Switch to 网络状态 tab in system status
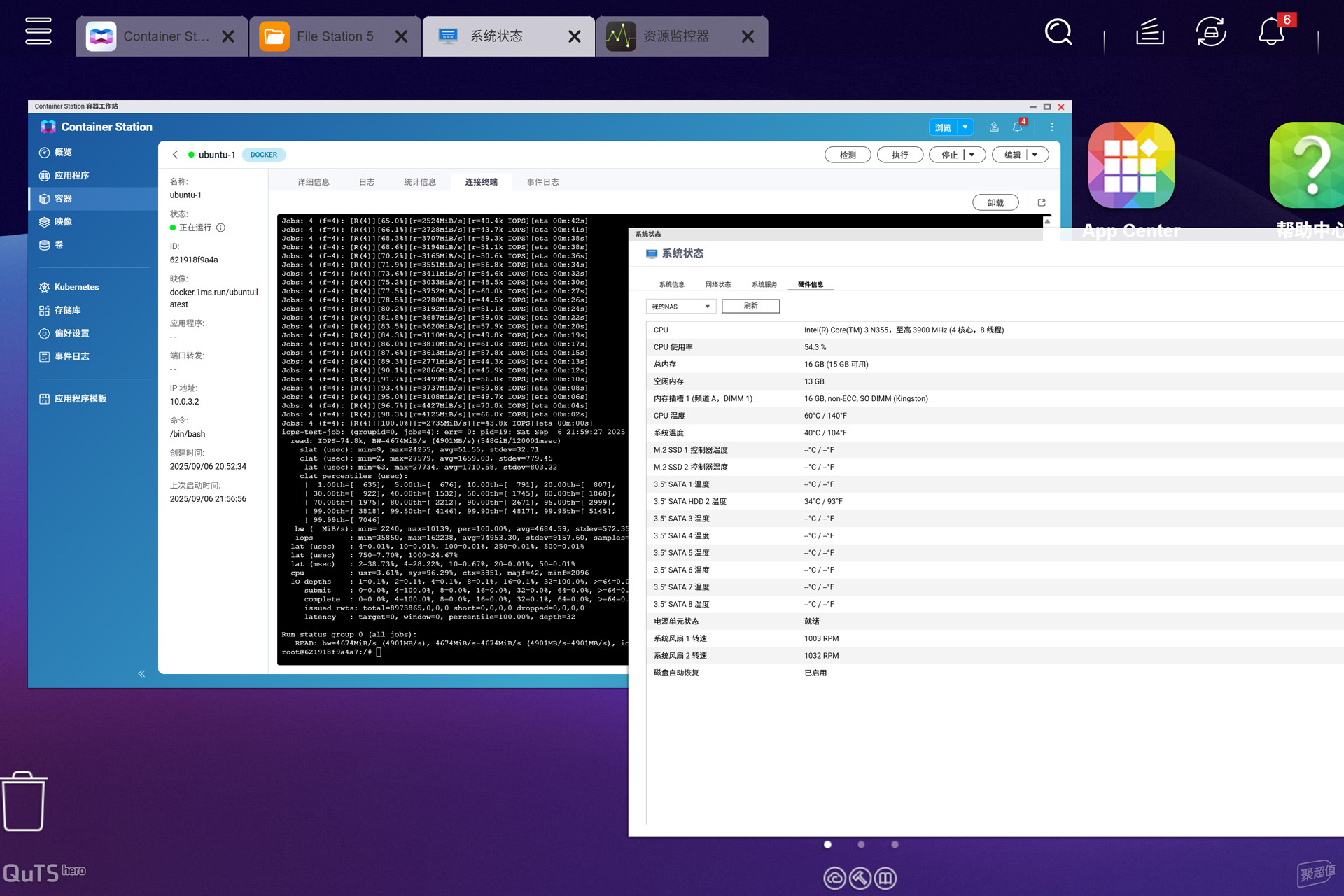The height and width of the screenshot is (896, 1344). click(x=717, y=284)
